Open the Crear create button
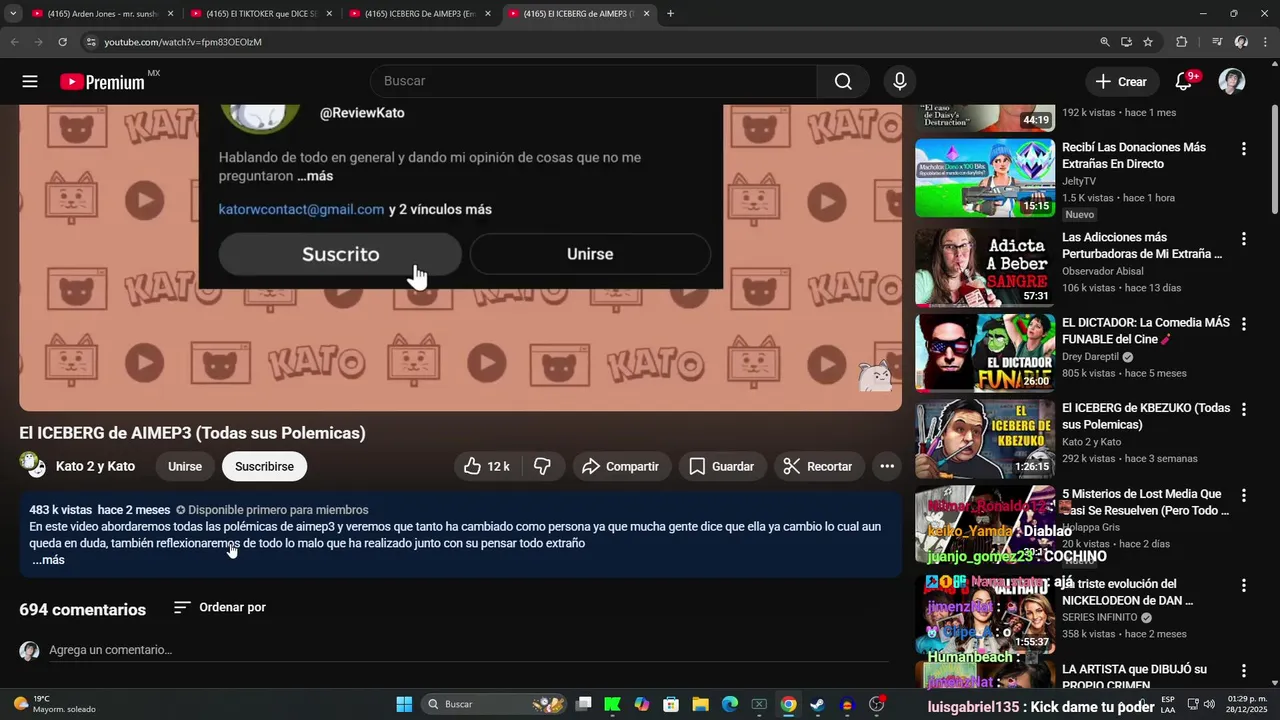 tap(1122, 81)
